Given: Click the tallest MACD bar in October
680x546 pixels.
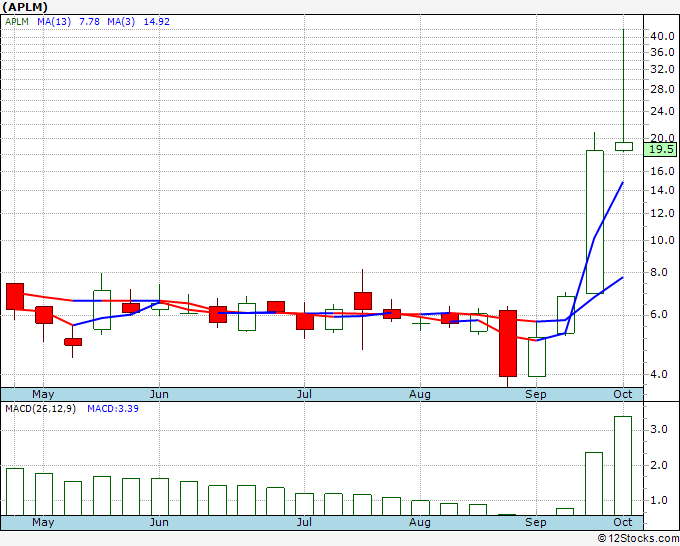Looking at the screenshot, I should click(x=623, y=466).
